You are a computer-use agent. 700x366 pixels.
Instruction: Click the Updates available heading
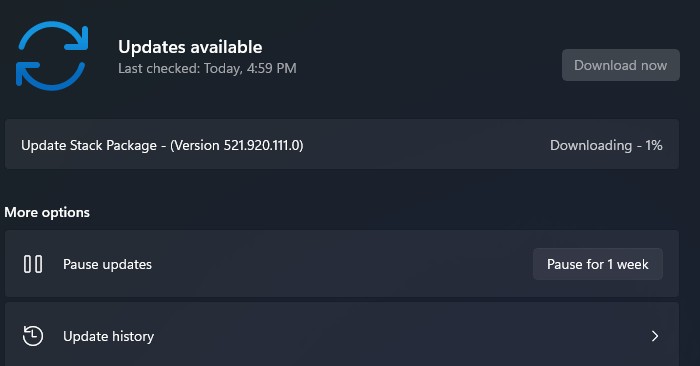coord(190,47)
